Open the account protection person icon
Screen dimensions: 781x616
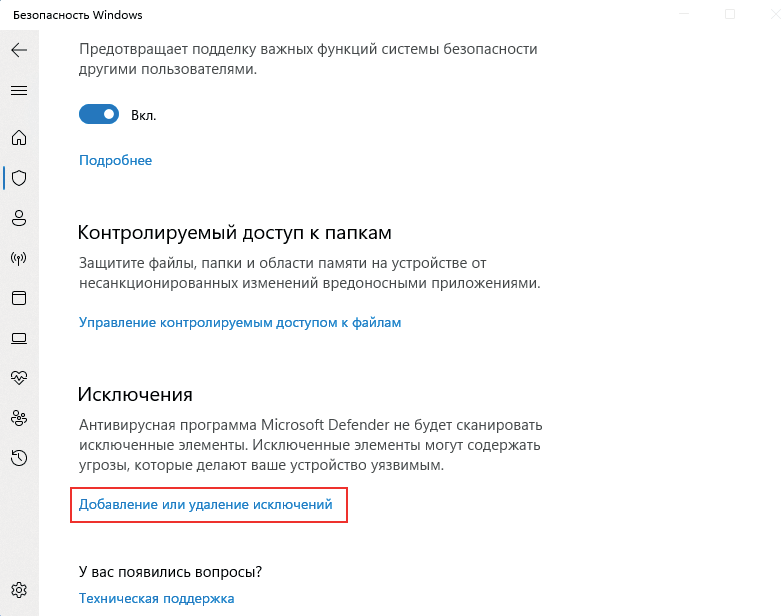click(x=19, y=218)
